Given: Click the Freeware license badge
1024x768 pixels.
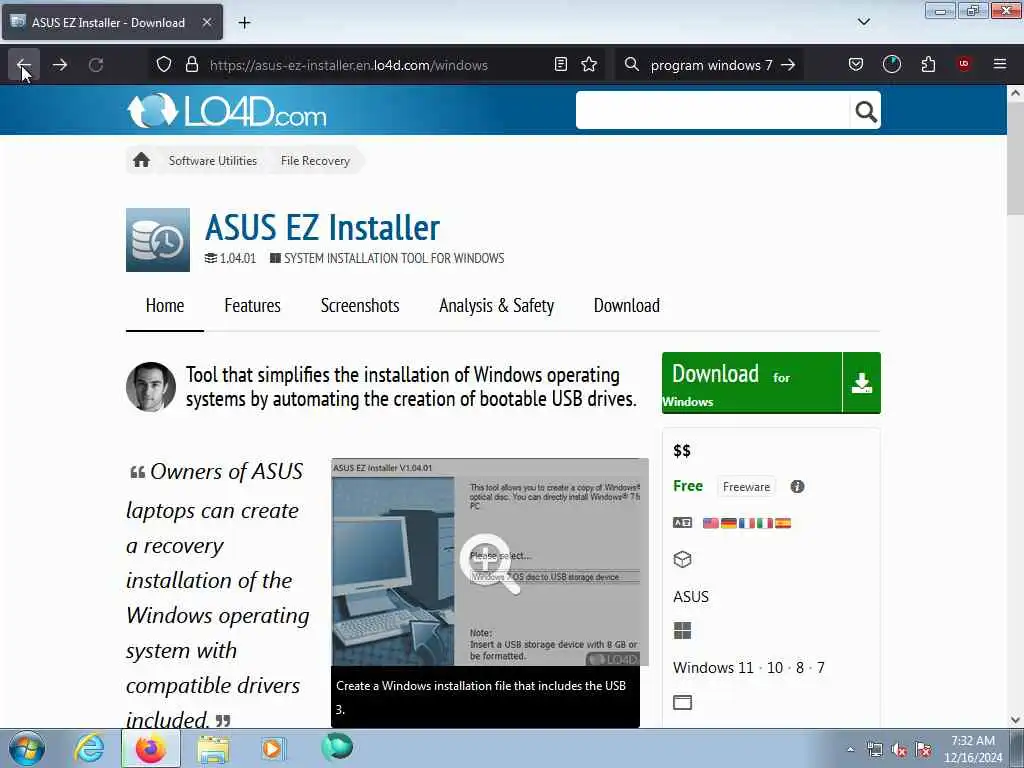Looking at the screenshot, I should click(746, 487).
